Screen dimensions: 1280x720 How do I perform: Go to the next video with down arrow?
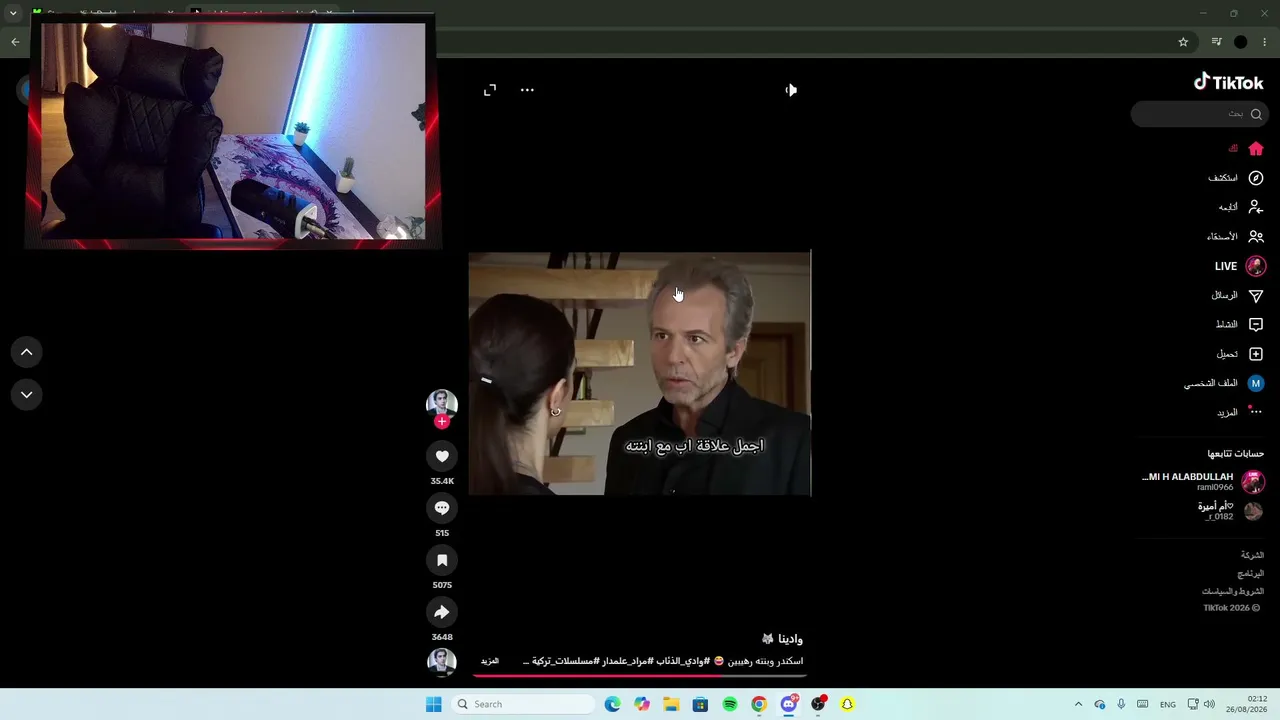[27, 395]
